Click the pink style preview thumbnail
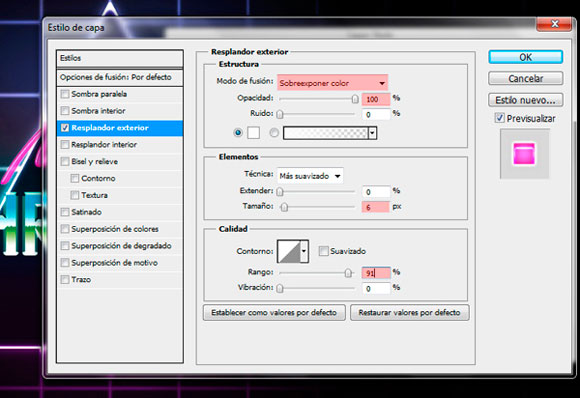The image size is (580, 398). [524, 154]
